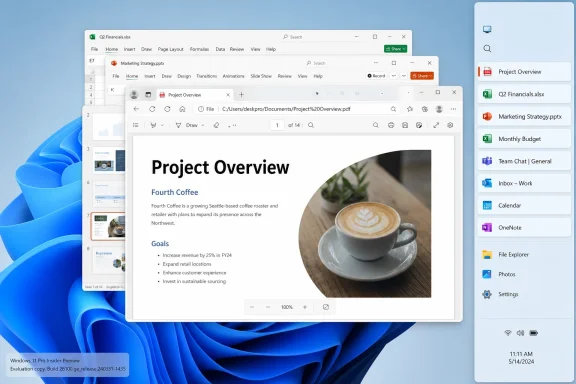576x384 pixels.
Task: Click the browser Home icon
Action: (x=182, y=109)
